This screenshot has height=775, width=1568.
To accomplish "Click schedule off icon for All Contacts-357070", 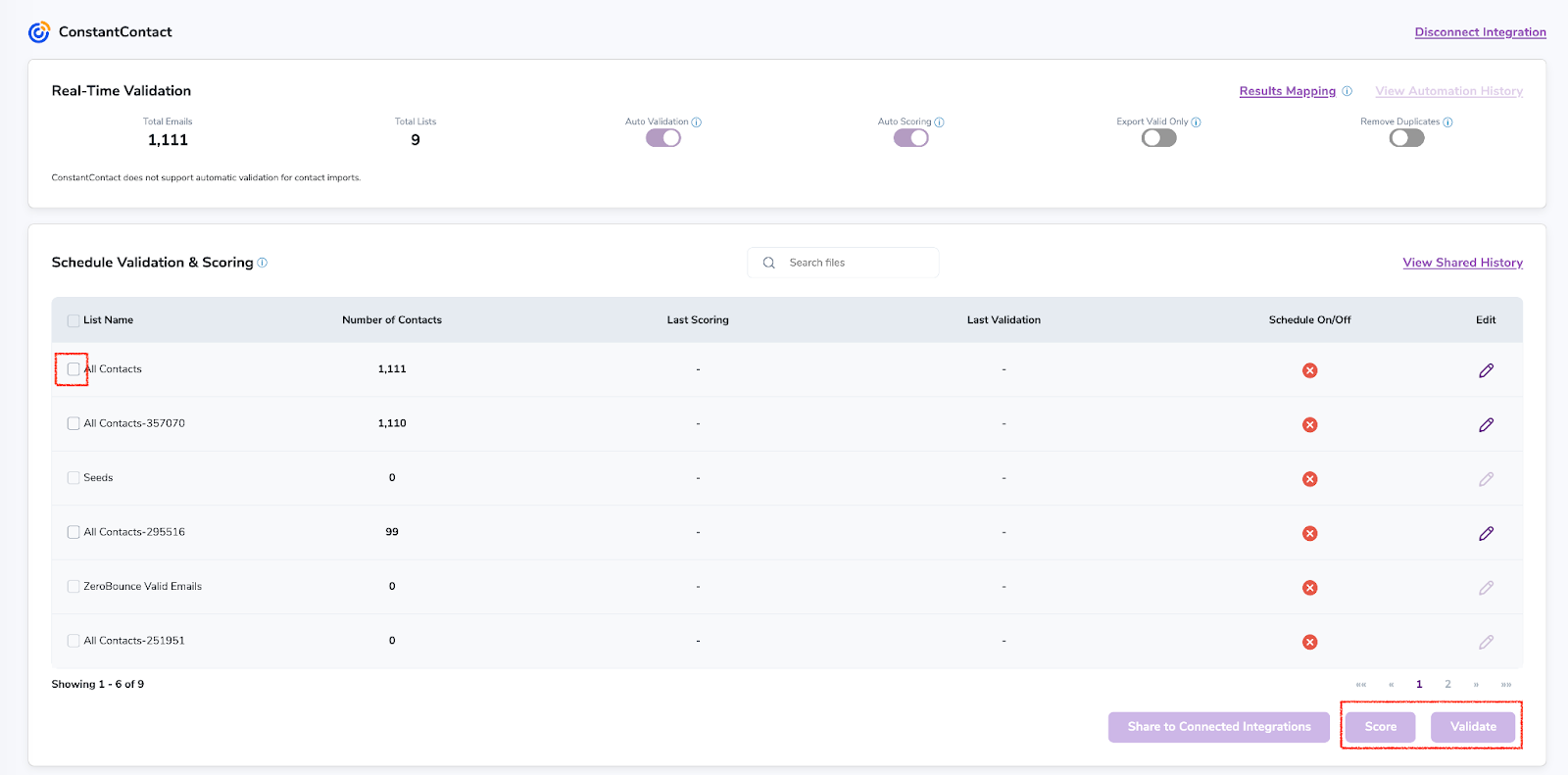I will pyautogui.click(x=1309, y=425).
